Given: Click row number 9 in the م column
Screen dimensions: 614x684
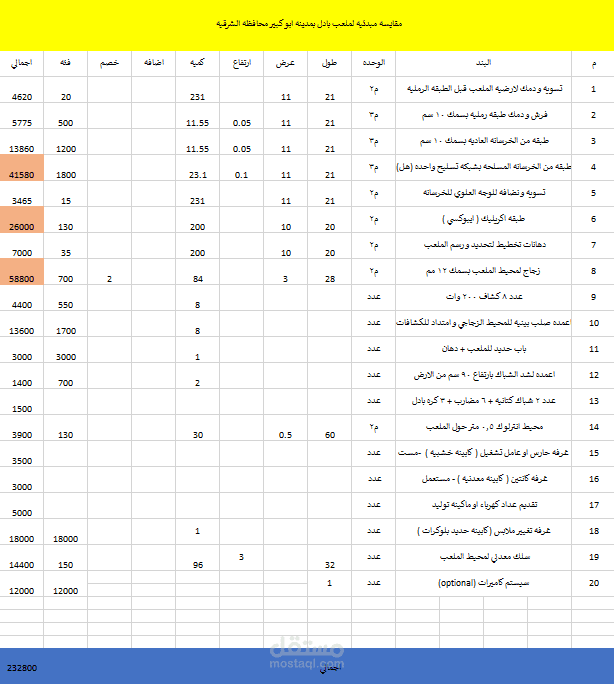Looking at the screenshot, I should [594, 298].
